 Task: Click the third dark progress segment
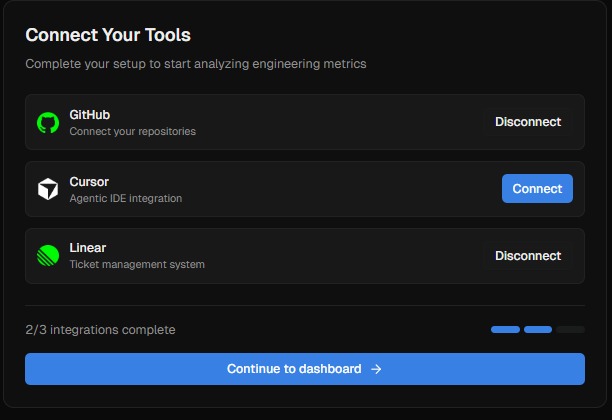pyautogui.click(x=570, y=330)
